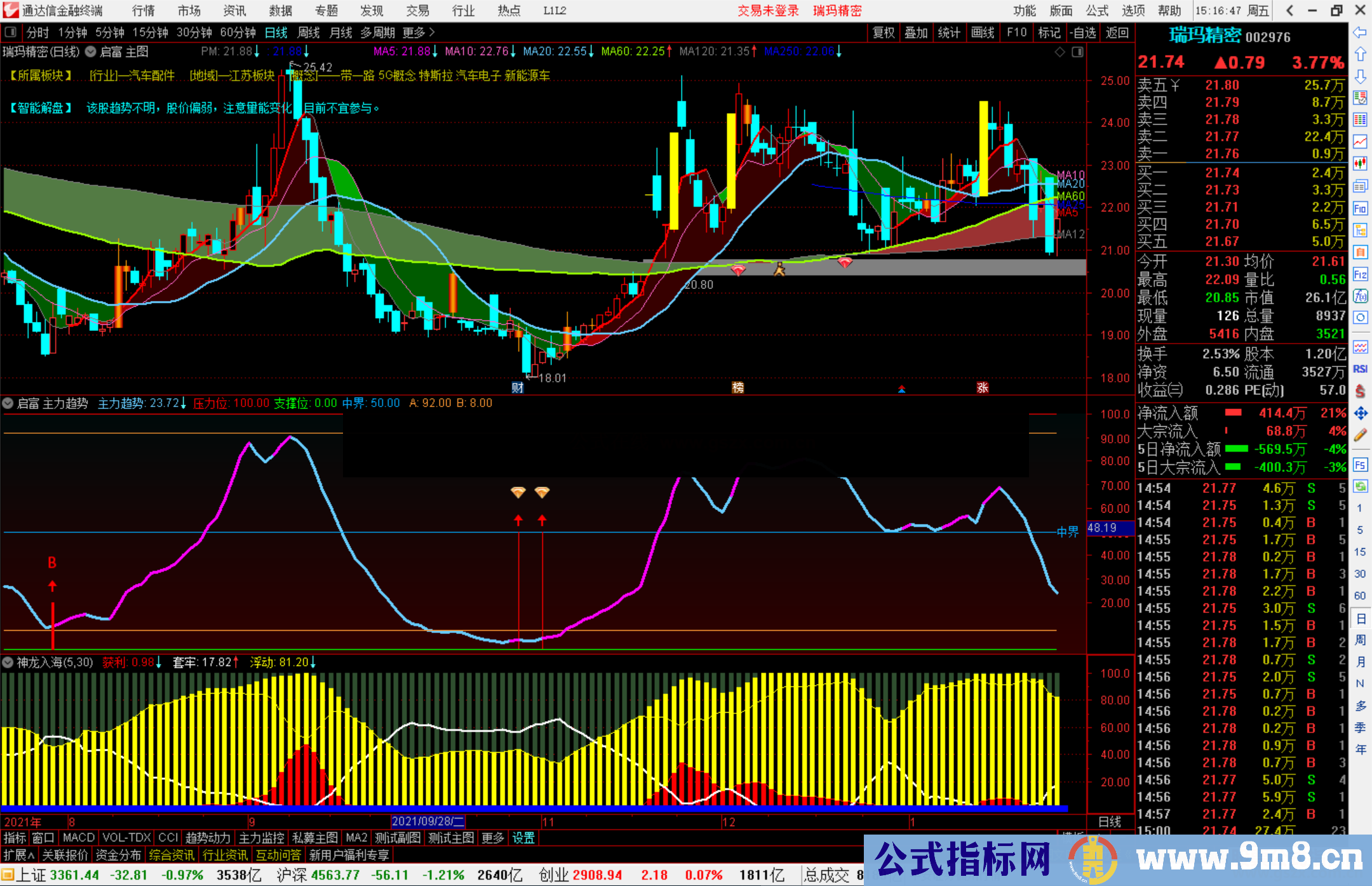Switch to the MACD indicator tab
Screen dimensions: 1372x886
pos(78,838)
